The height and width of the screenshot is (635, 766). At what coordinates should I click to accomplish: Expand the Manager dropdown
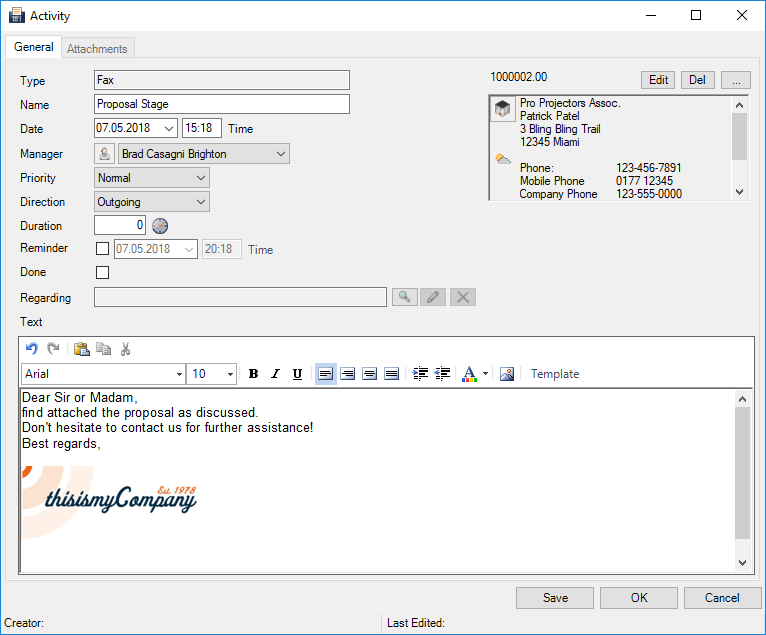(281, 154)
